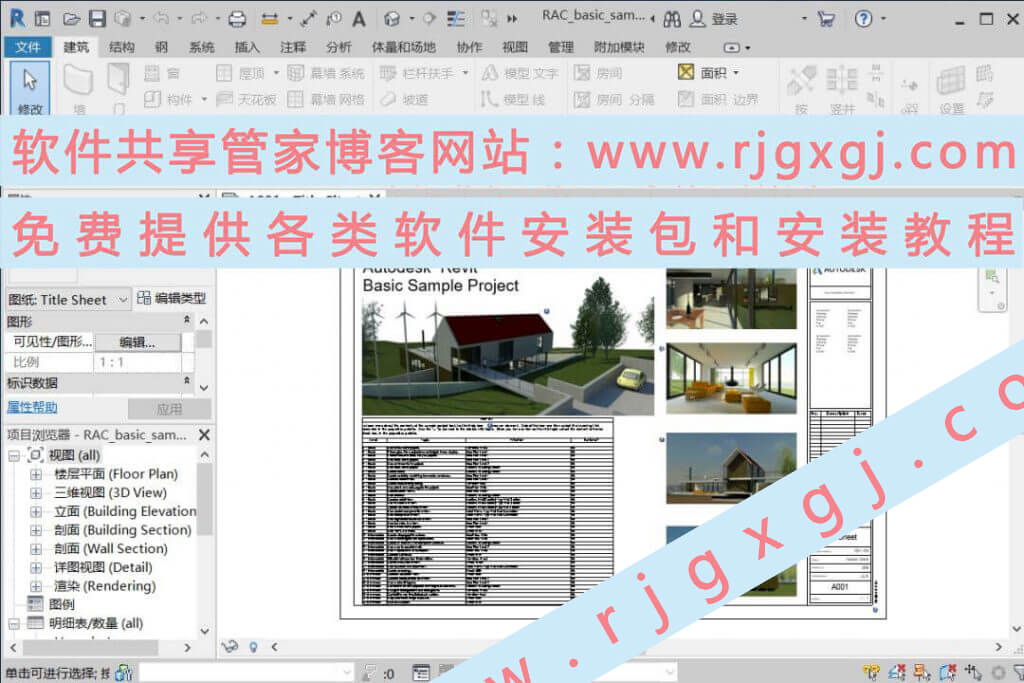Click the 模型文字 (Model Text) tool

[520, 73]
